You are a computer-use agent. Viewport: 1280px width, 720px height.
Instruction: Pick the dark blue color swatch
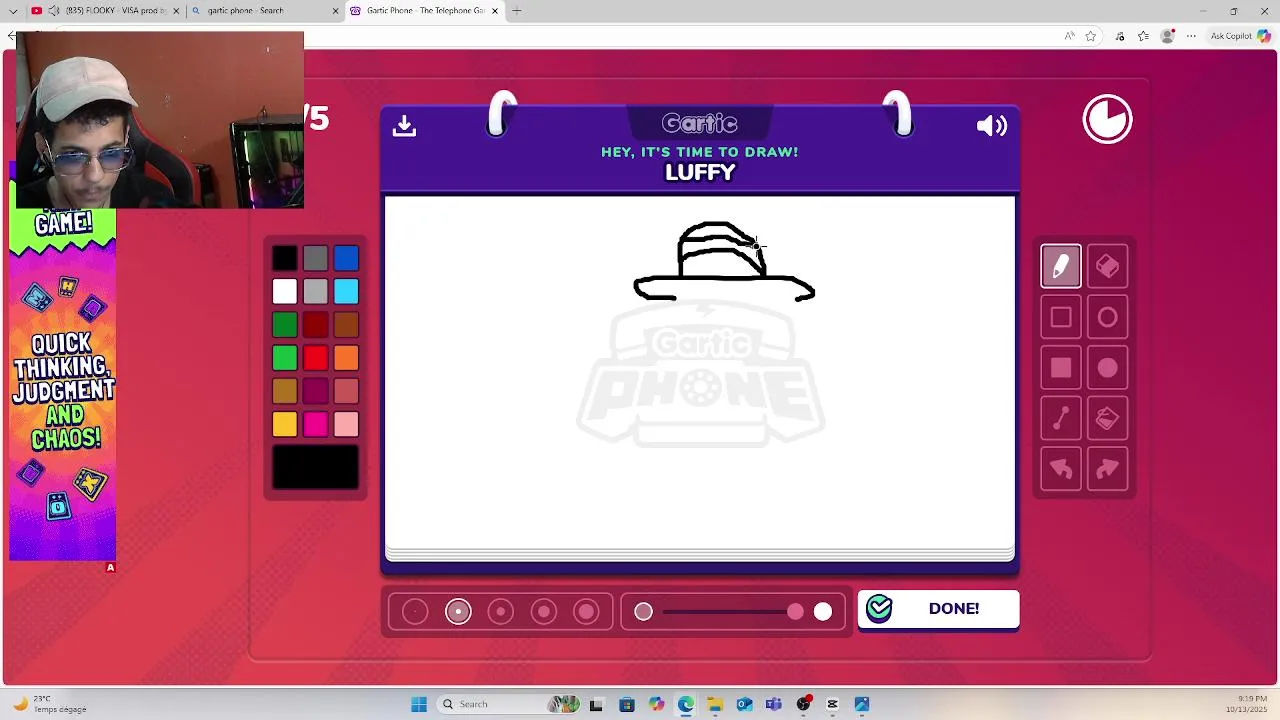coord(346,259)
